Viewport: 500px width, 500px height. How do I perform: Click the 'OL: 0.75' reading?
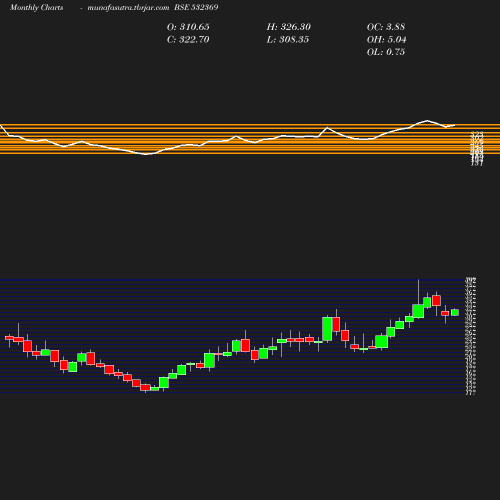(386, 52)
